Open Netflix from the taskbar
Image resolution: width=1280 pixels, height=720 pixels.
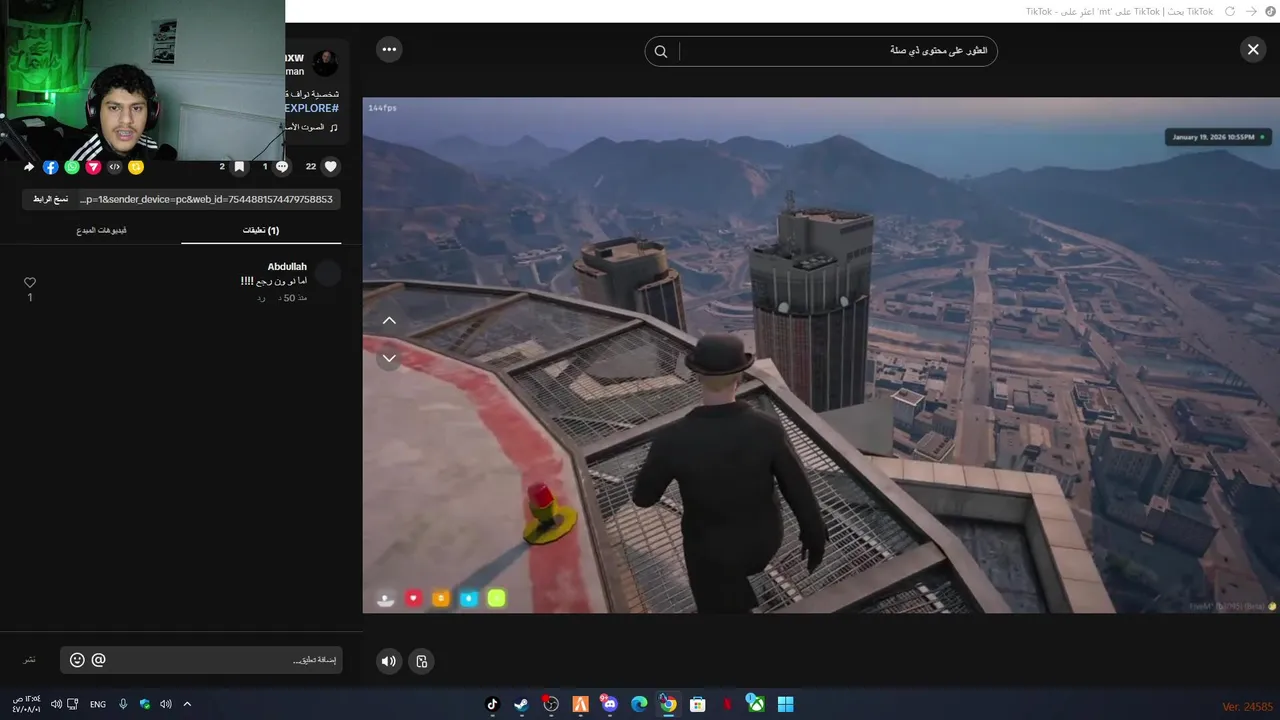point(727,704)
